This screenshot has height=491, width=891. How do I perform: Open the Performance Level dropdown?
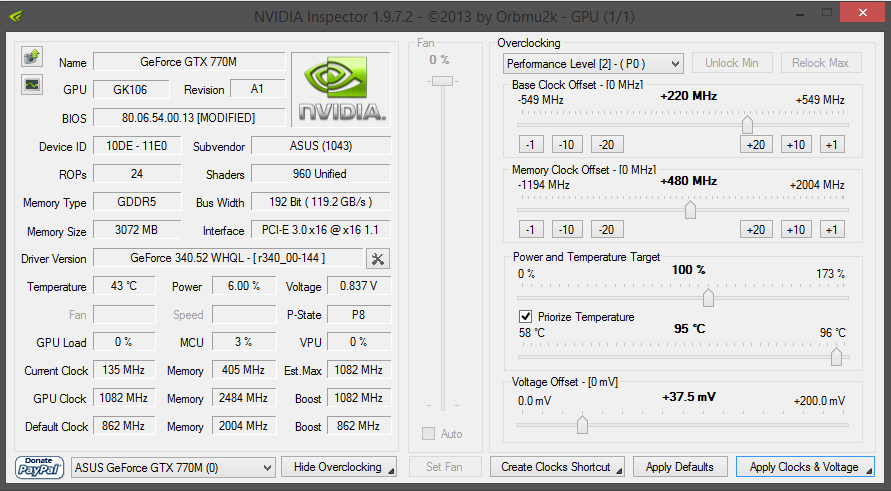pyautogui.click(x=593, y=64)
